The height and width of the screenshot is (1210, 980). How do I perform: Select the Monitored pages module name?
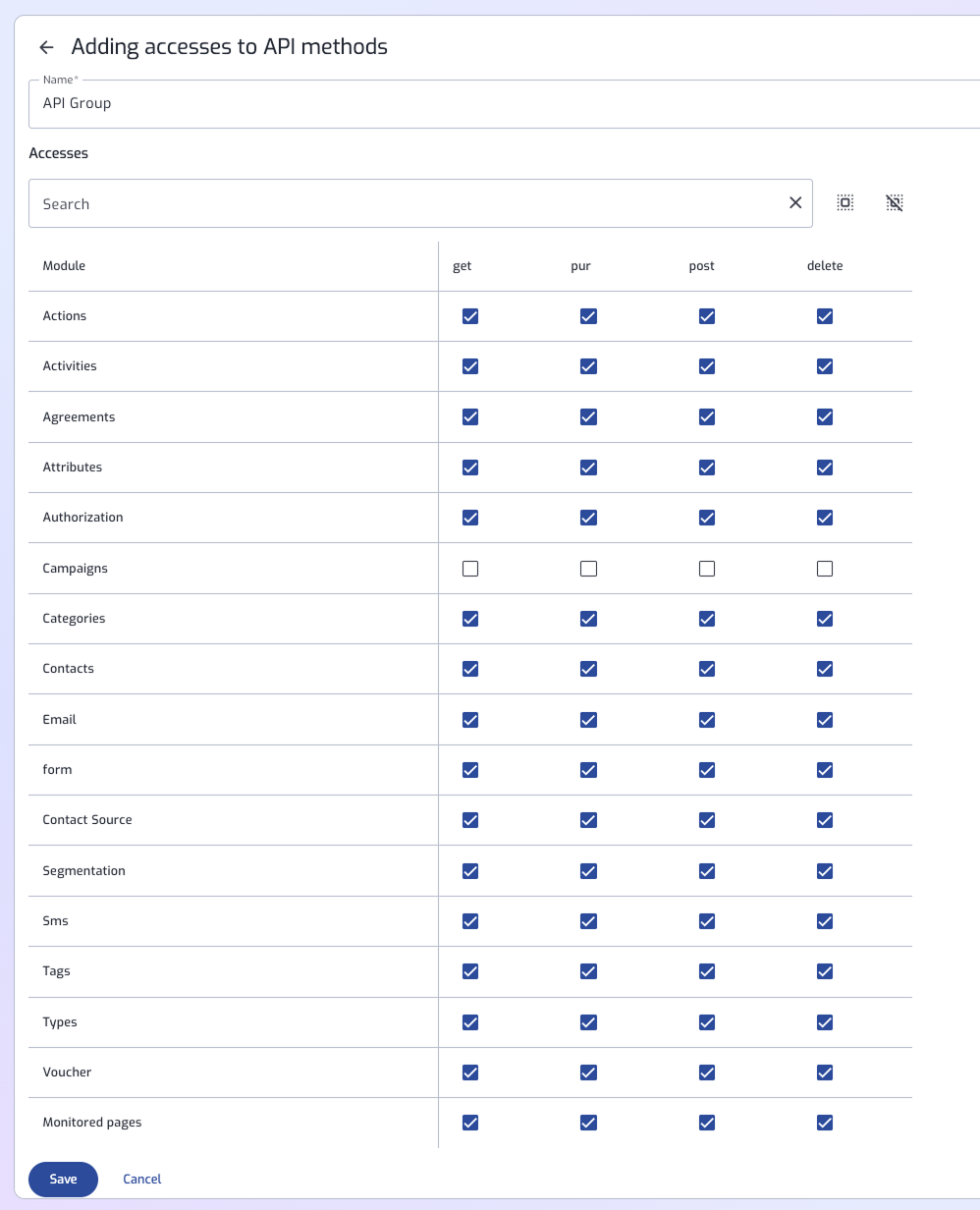click(x=92, y=1123)
